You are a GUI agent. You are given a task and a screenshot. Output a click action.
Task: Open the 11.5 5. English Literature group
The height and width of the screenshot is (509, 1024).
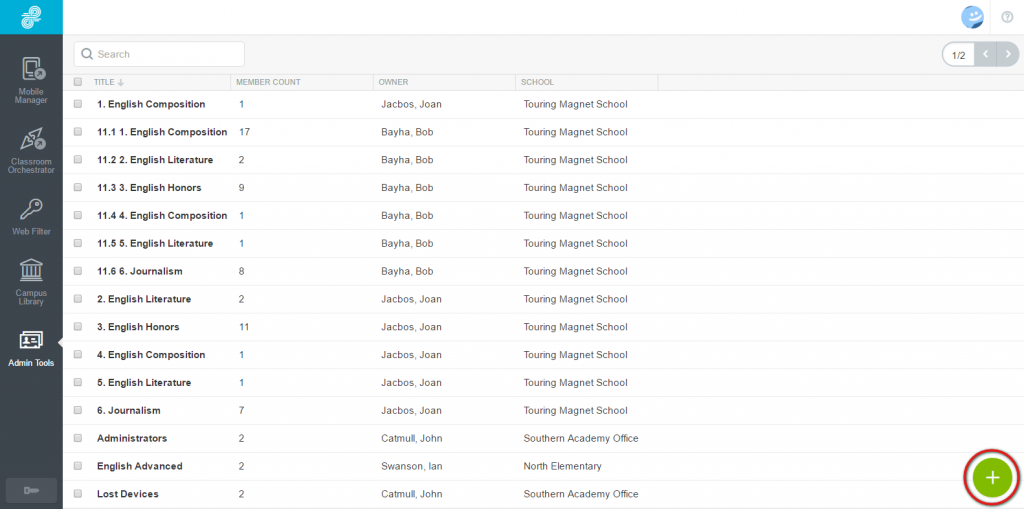pos(155,243)
